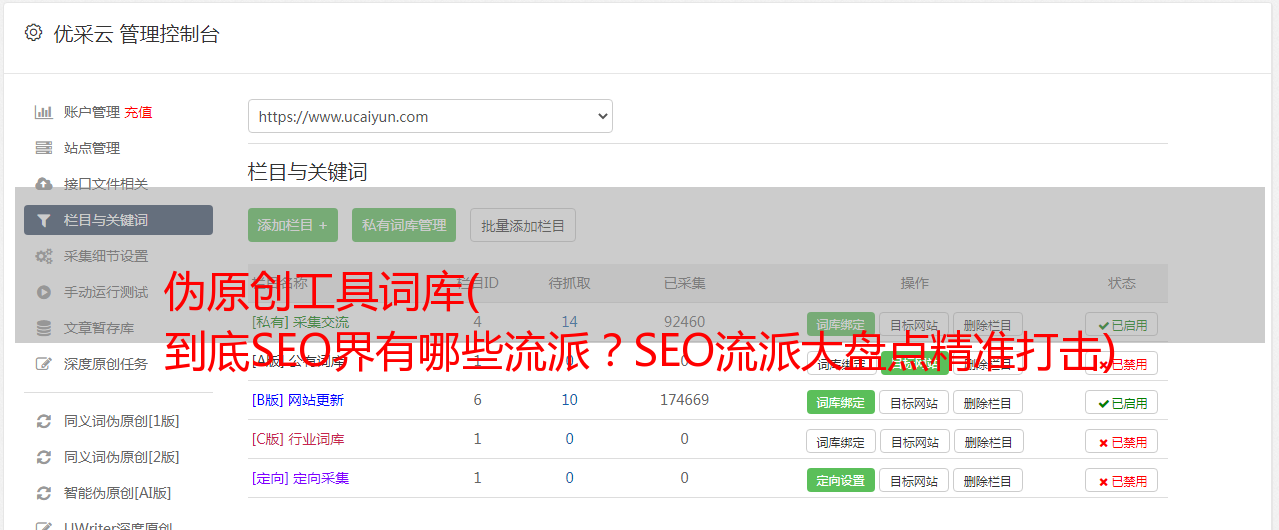
Task: Open the [定向] 定向采集 column link
Action: coord(301,478)
